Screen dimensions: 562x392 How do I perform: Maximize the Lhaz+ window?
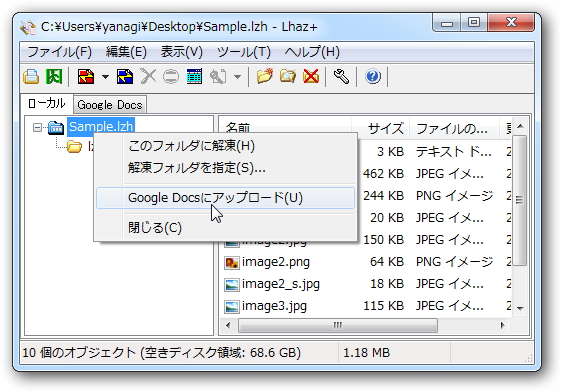tap(474, 22)
